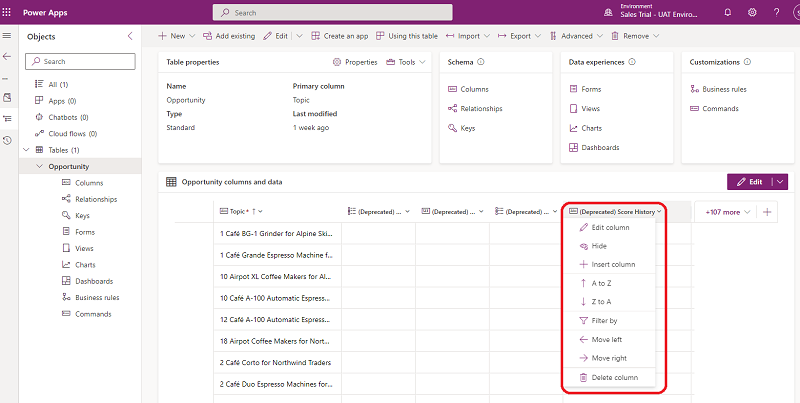
Task: Click the Data experiences info icon
Action: (x=632, y=62)
